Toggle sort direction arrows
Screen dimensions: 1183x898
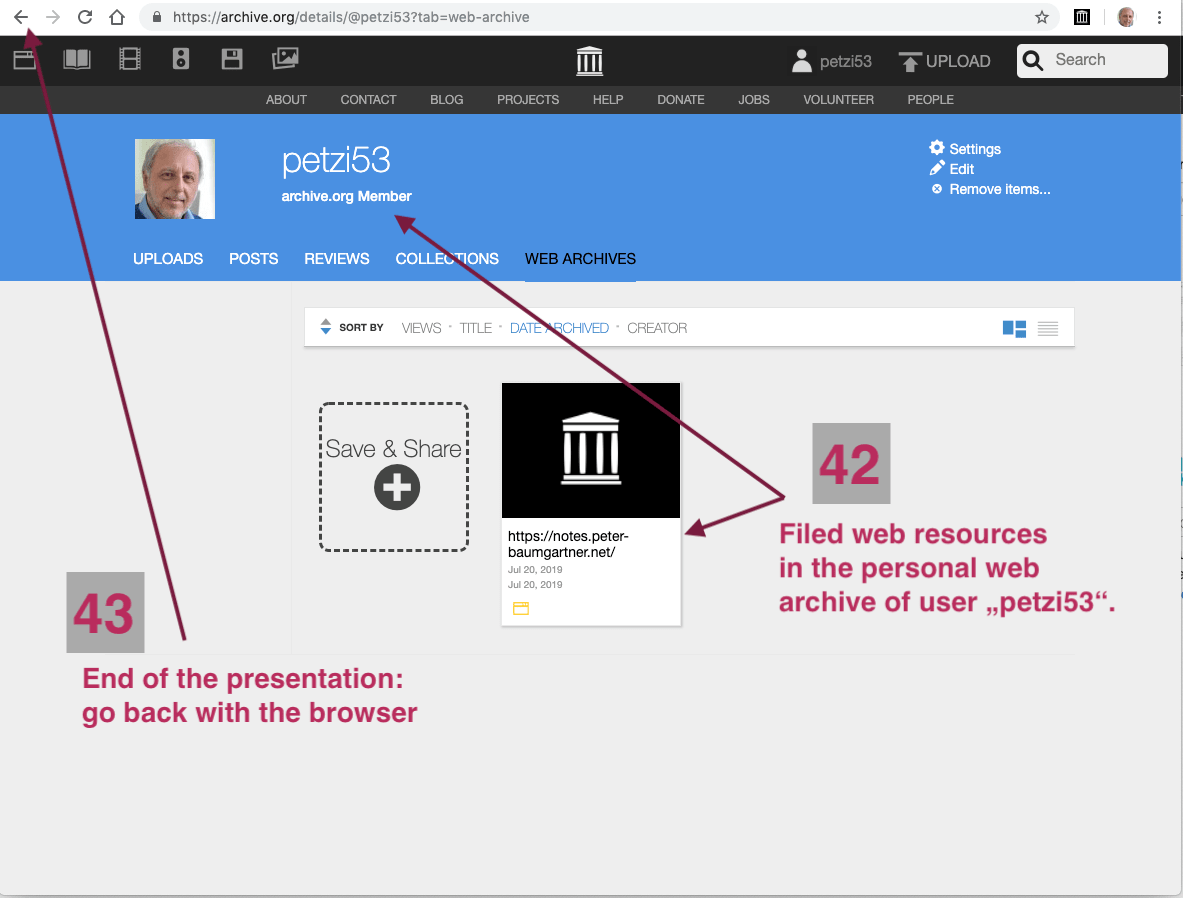325,327
